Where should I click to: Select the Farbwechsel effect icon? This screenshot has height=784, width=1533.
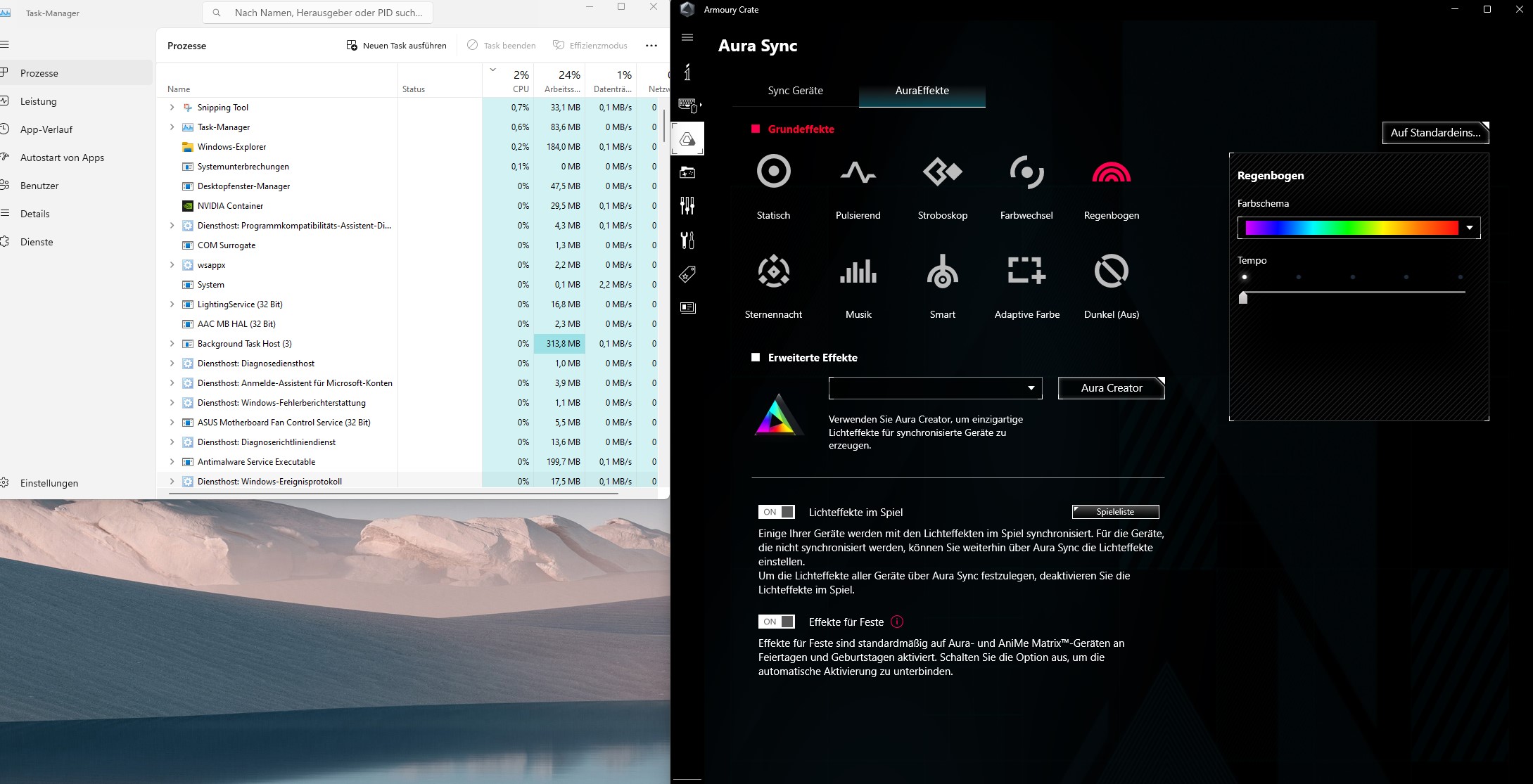tap(1026, 172)
